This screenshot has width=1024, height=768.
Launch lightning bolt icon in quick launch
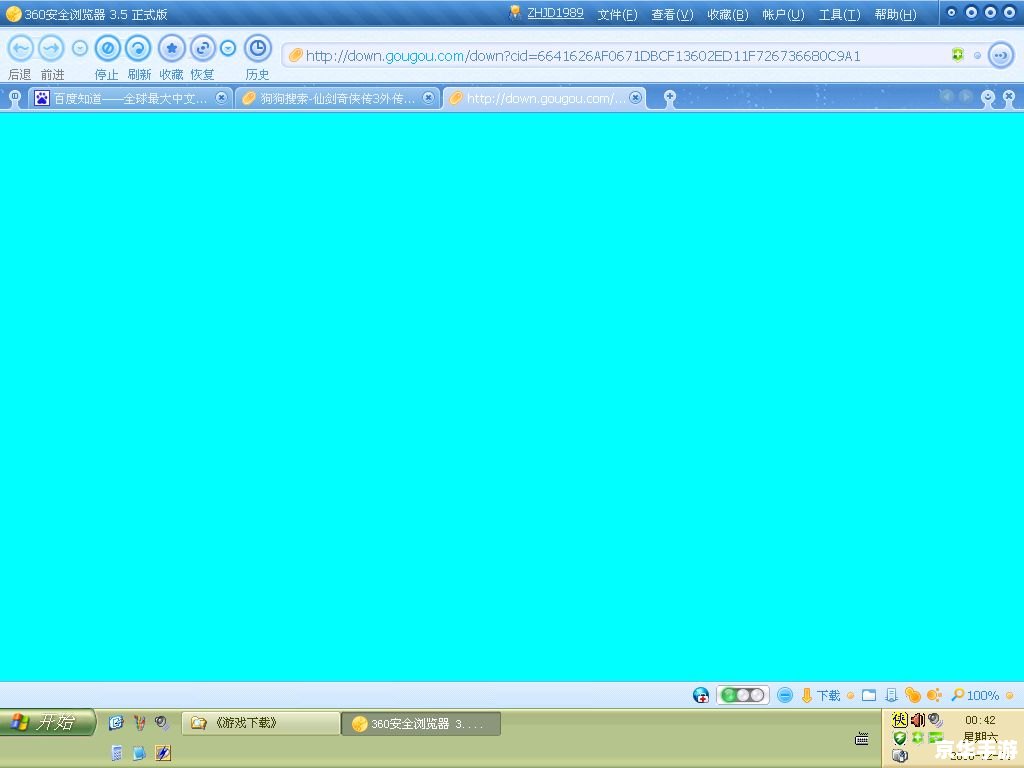tap(163, 753)
